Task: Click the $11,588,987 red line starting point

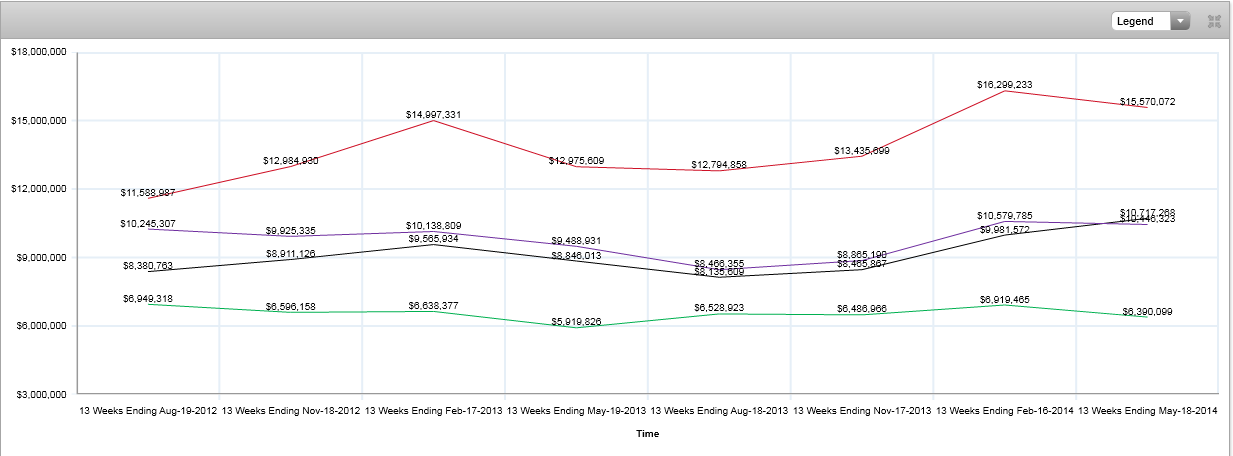Action: 148,198
